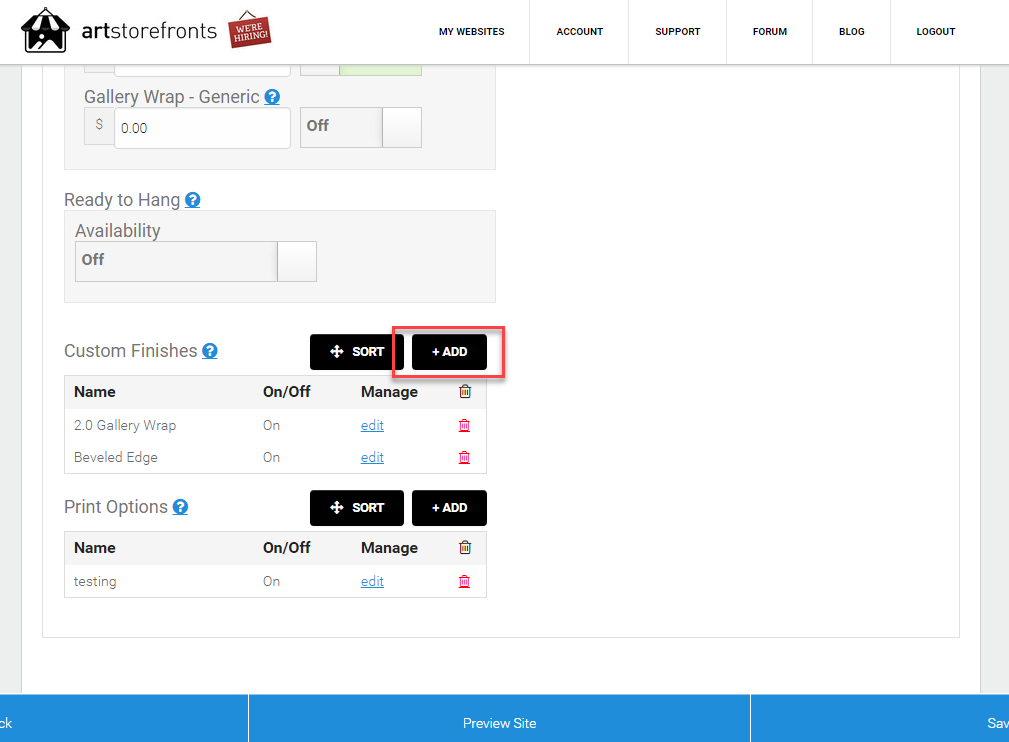The image size is (1009, 742).
Task: Go to My Websites
Action: click(x=472, y=32)
